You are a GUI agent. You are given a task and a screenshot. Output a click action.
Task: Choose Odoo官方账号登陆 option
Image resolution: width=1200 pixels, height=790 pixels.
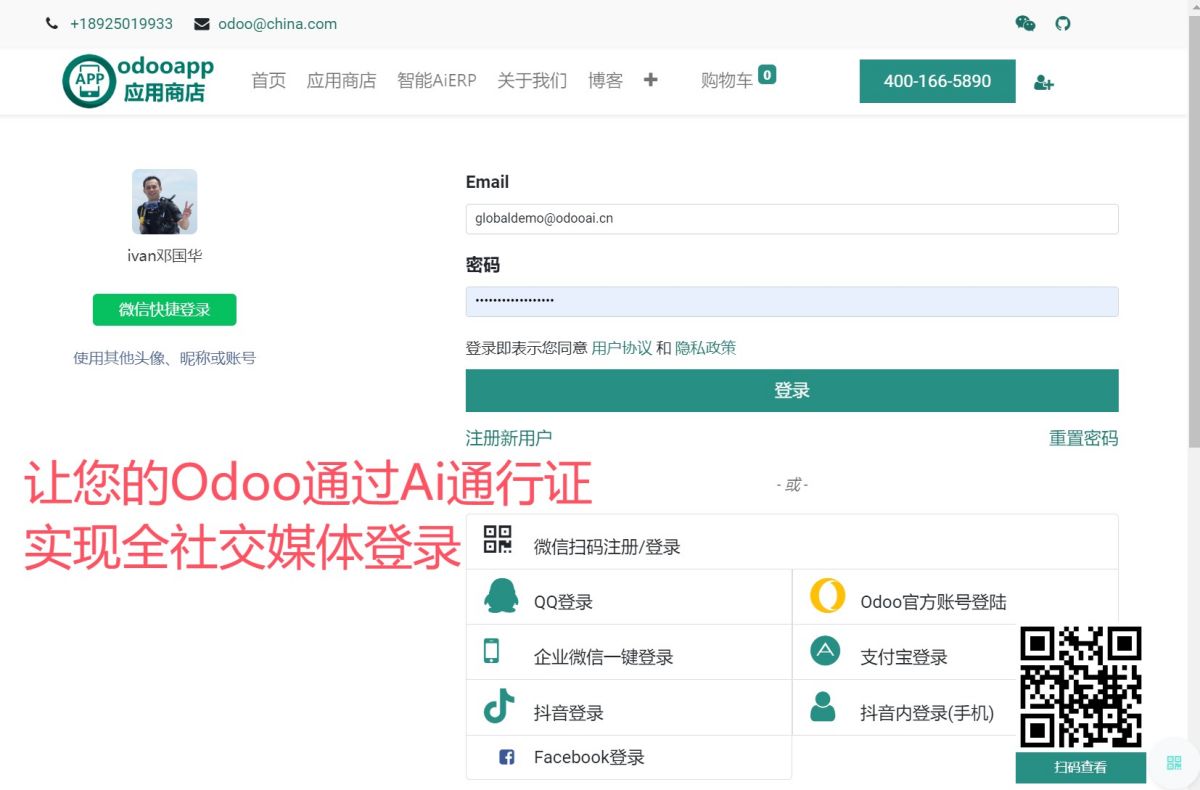point(955,597)
